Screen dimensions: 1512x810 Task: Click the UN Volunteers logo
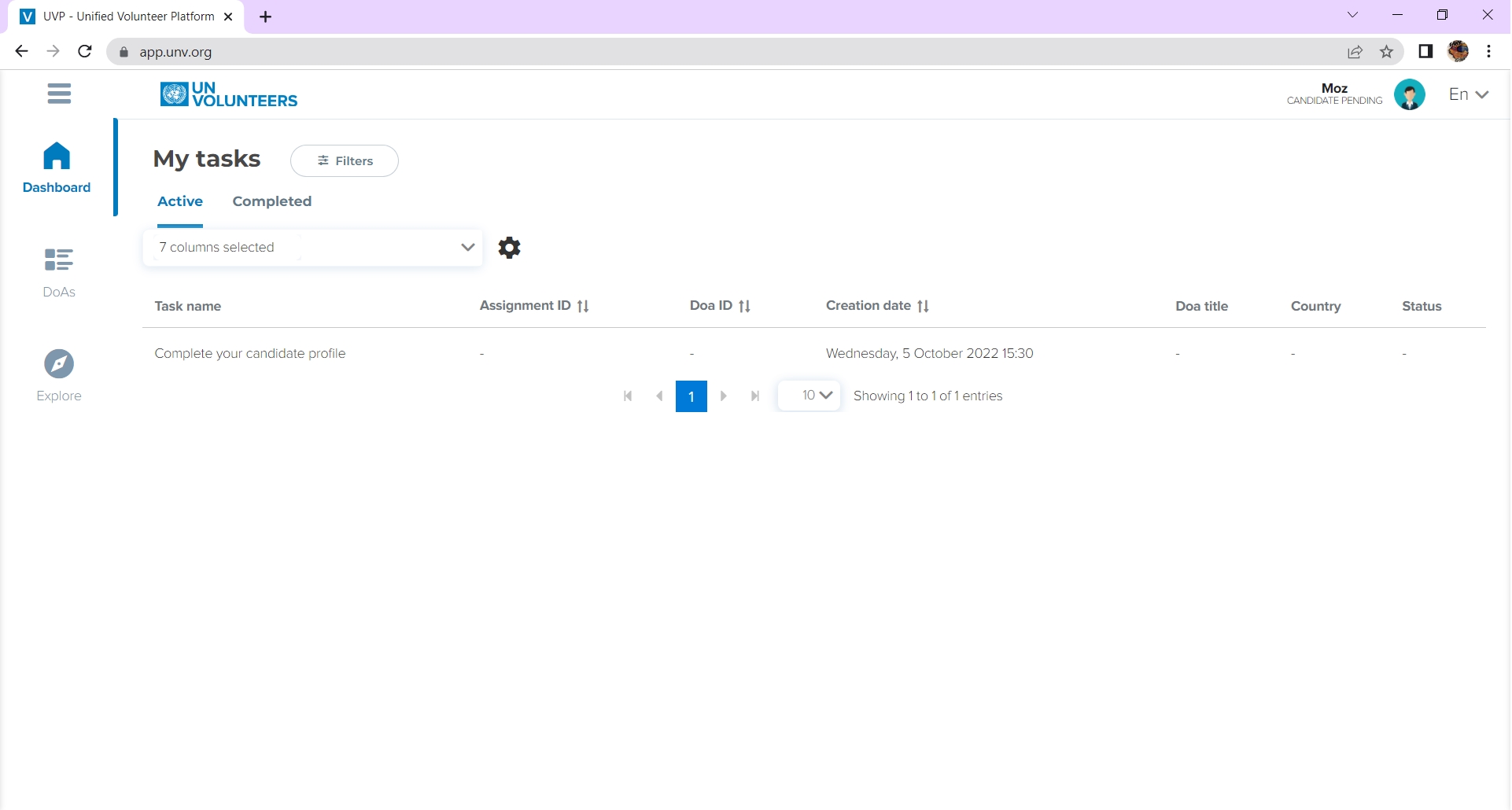coord(228,94)
